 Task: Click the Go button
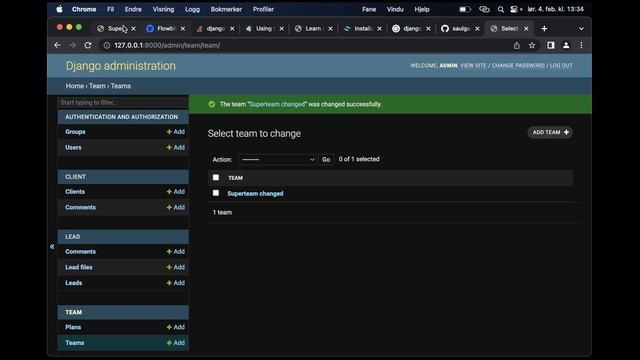tap(326, 160)
